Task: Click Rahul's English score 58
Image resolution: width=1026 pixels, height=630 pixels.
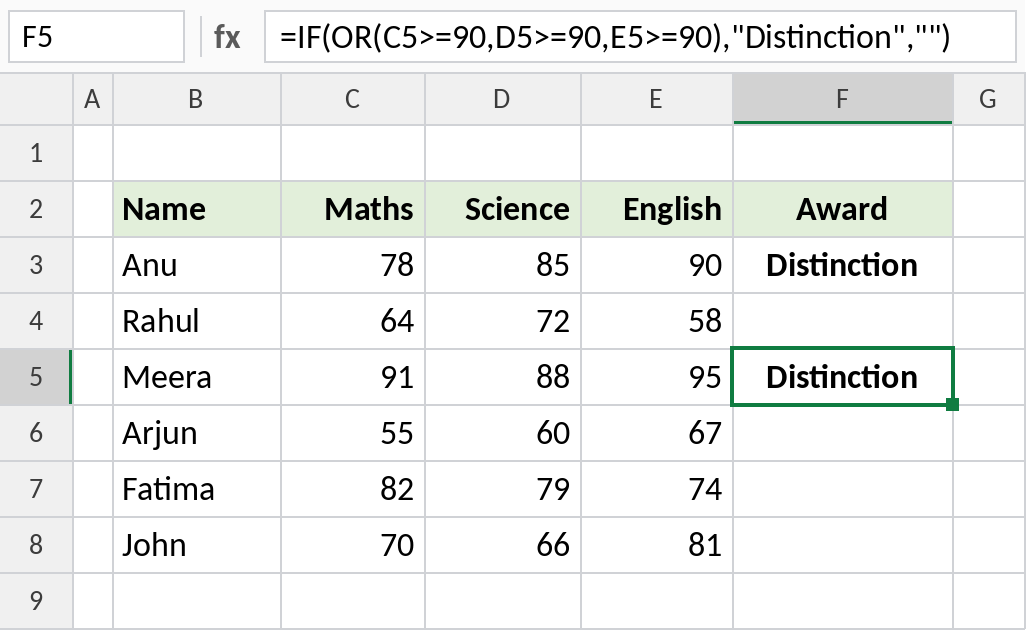Action: click(x=657, y=321)
